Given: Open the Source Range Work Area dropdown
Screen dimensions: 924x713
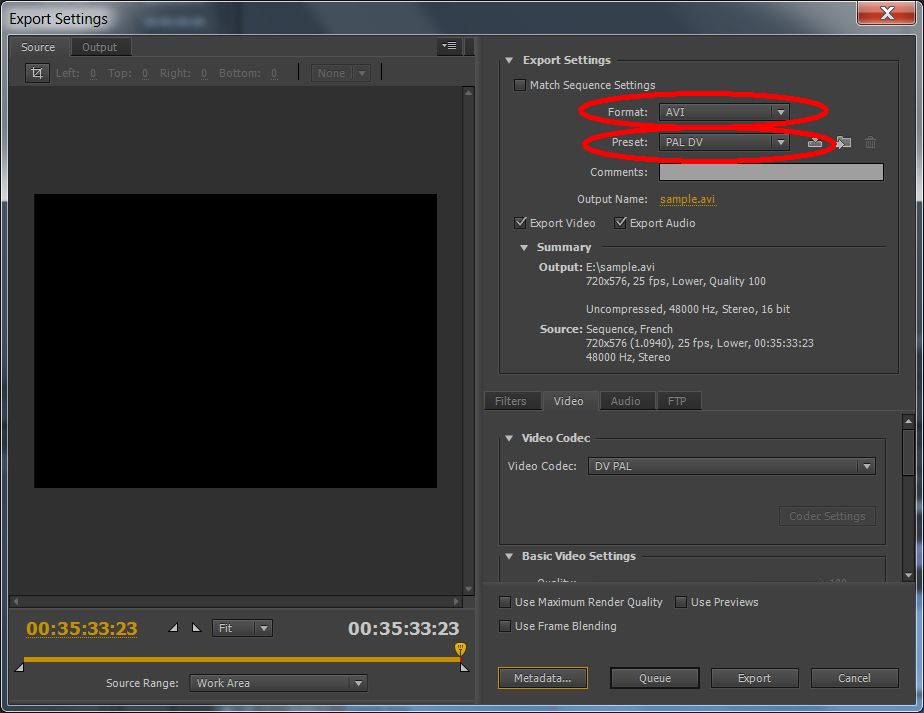Looking at the screenshot, I should (x=278, y=683).
